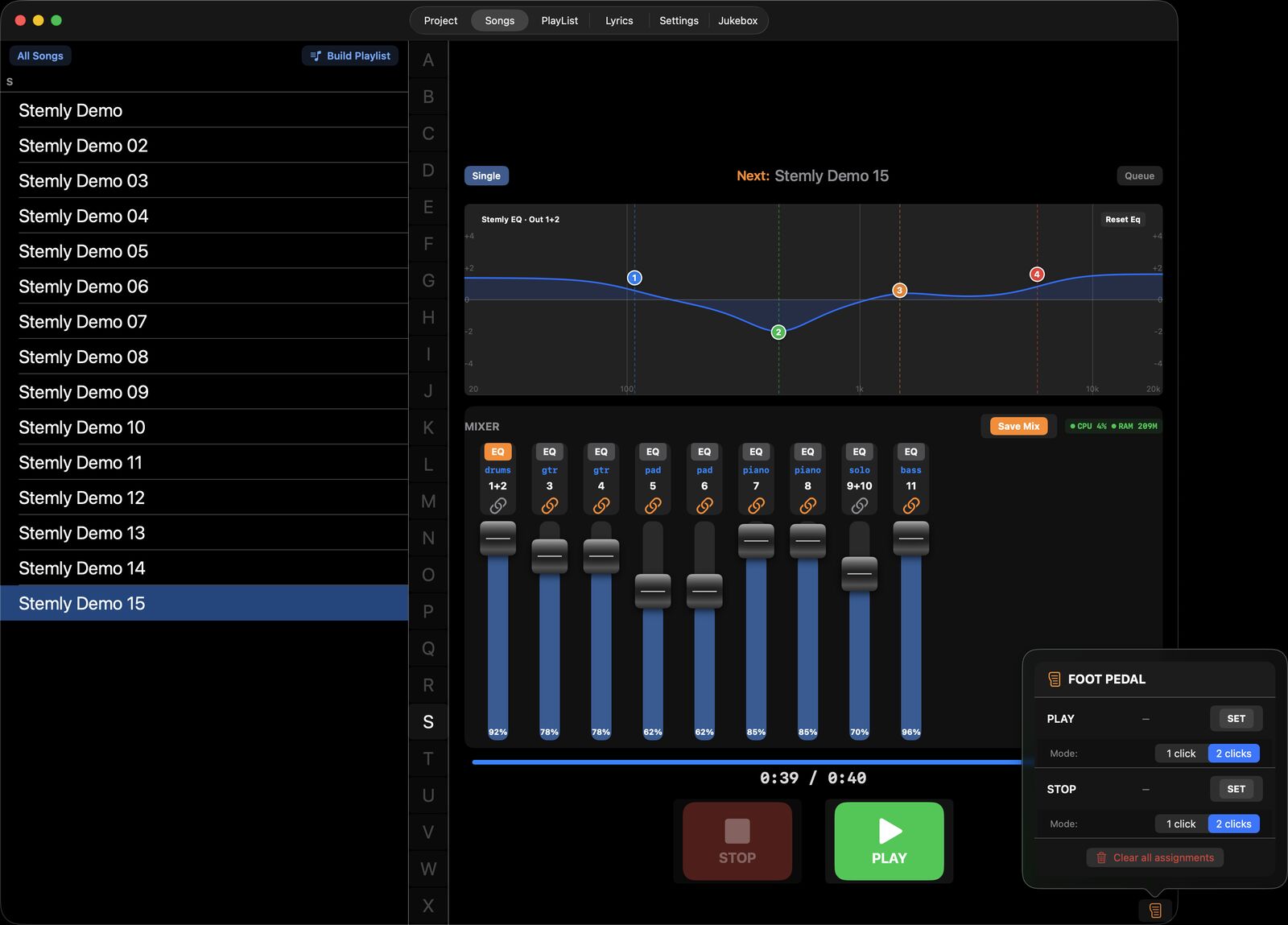This screenshot has width=1288, height=925.
Task: Enable EQ on the drums channel
Action: tap(498, 452)
